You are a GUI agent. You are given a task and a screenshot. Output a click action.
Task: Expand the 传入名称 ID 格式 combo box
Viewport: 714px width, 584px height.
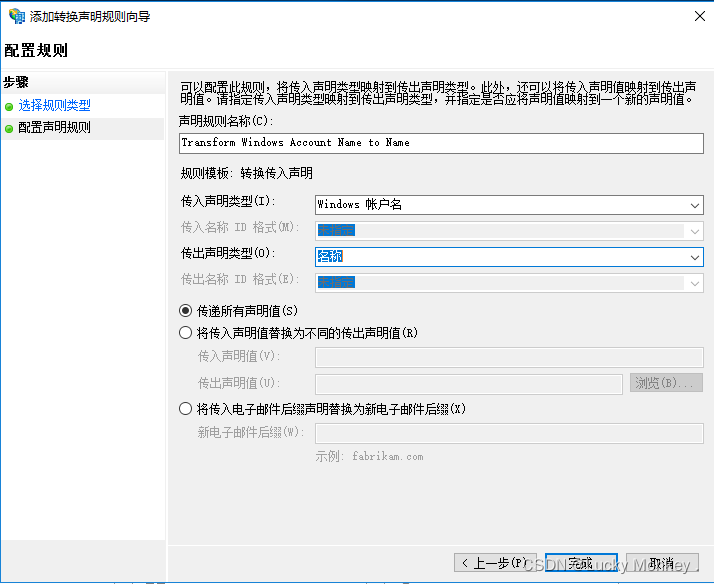coord(509,231)
